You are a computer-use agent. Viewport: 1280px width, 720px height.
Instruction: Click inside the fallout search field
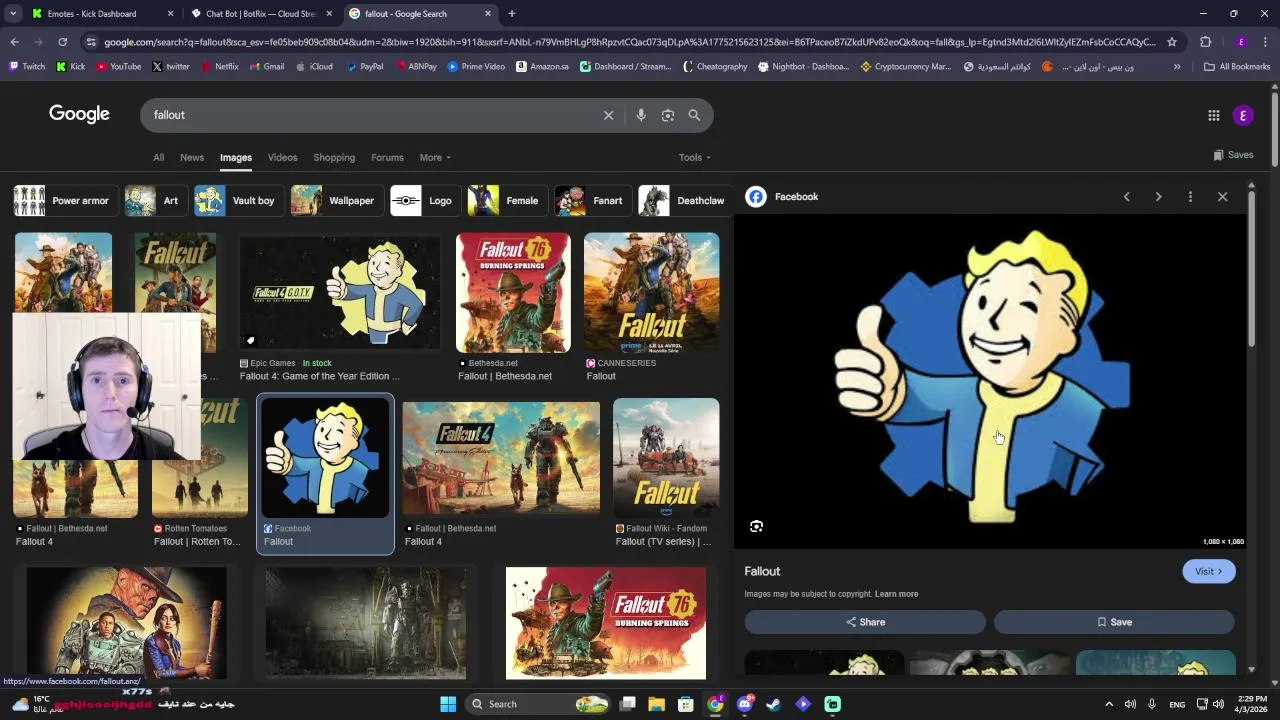370,115
